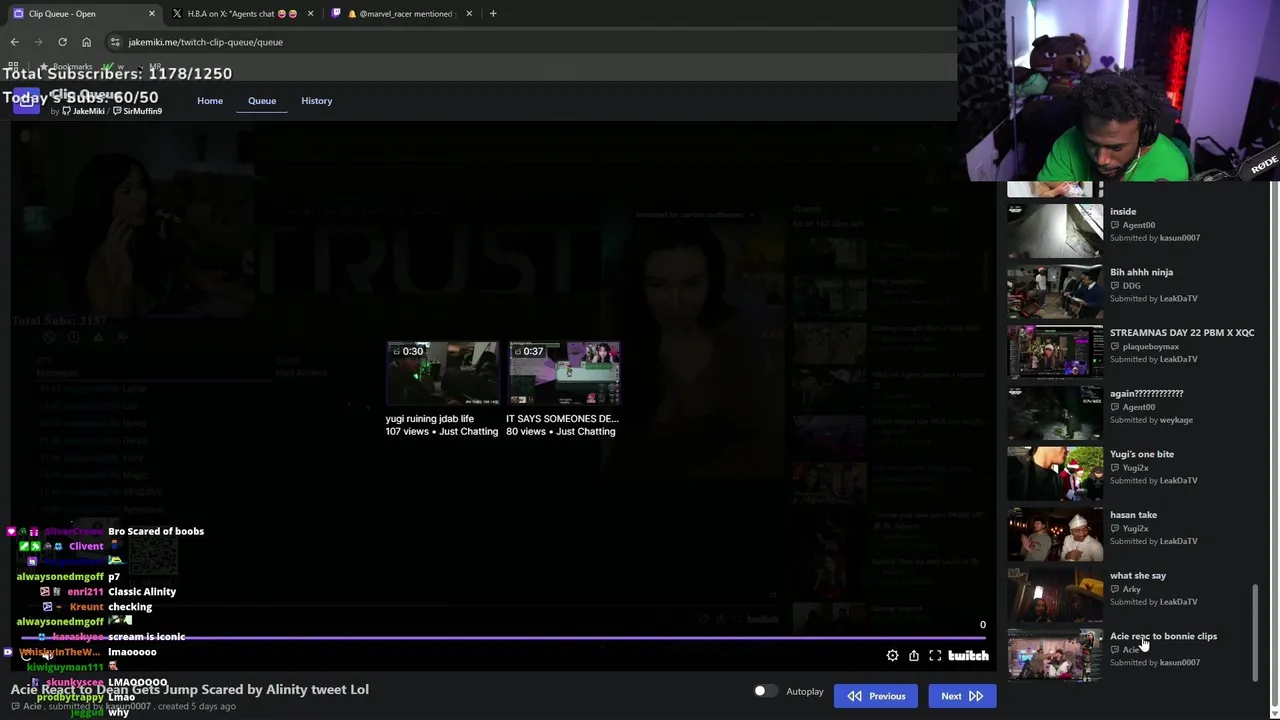The image size is (1280, 720).
Task: Open the Home nav item
Action: pos(210,101)
